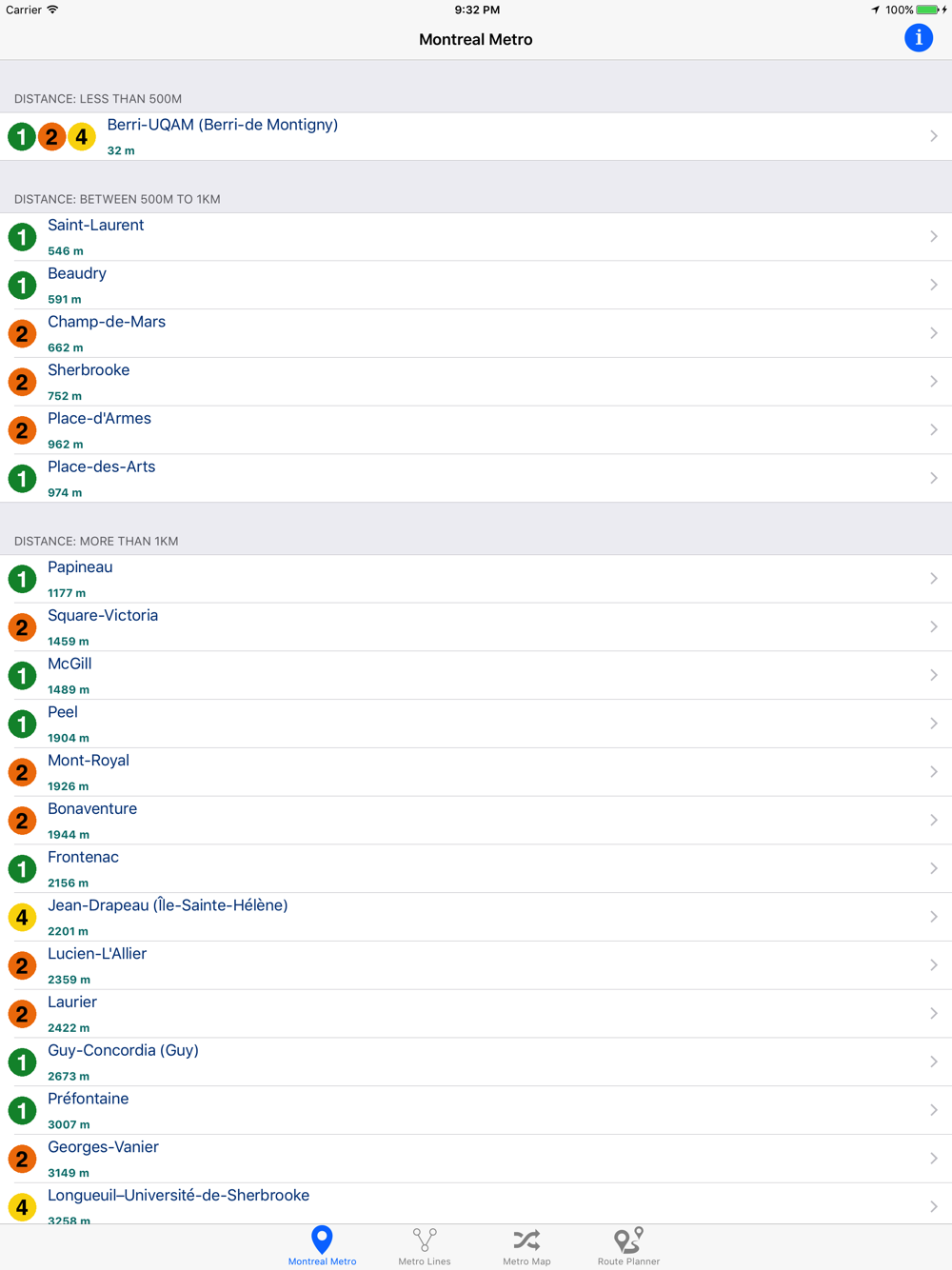
Task: Tap orange line 2 badge beside Champ-de-Mars
Action: click(22, 334)
